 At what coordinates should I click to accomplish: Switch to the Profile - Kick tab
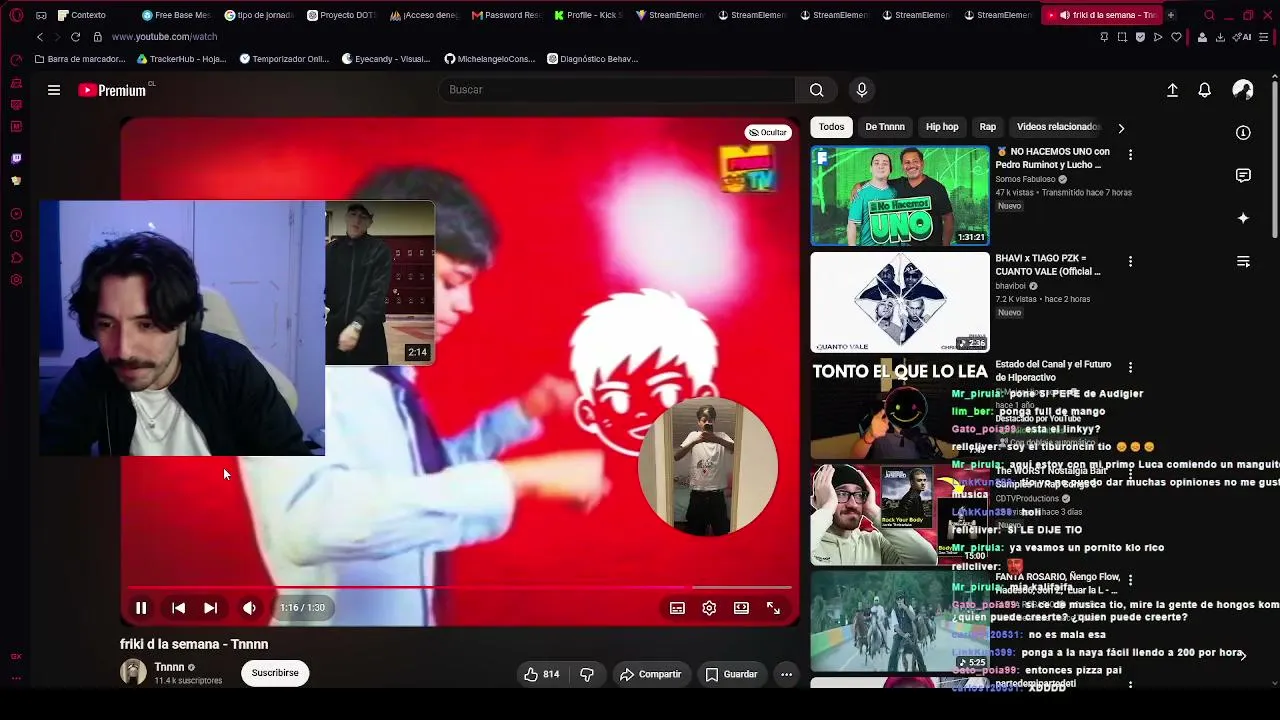coord(589,15)
